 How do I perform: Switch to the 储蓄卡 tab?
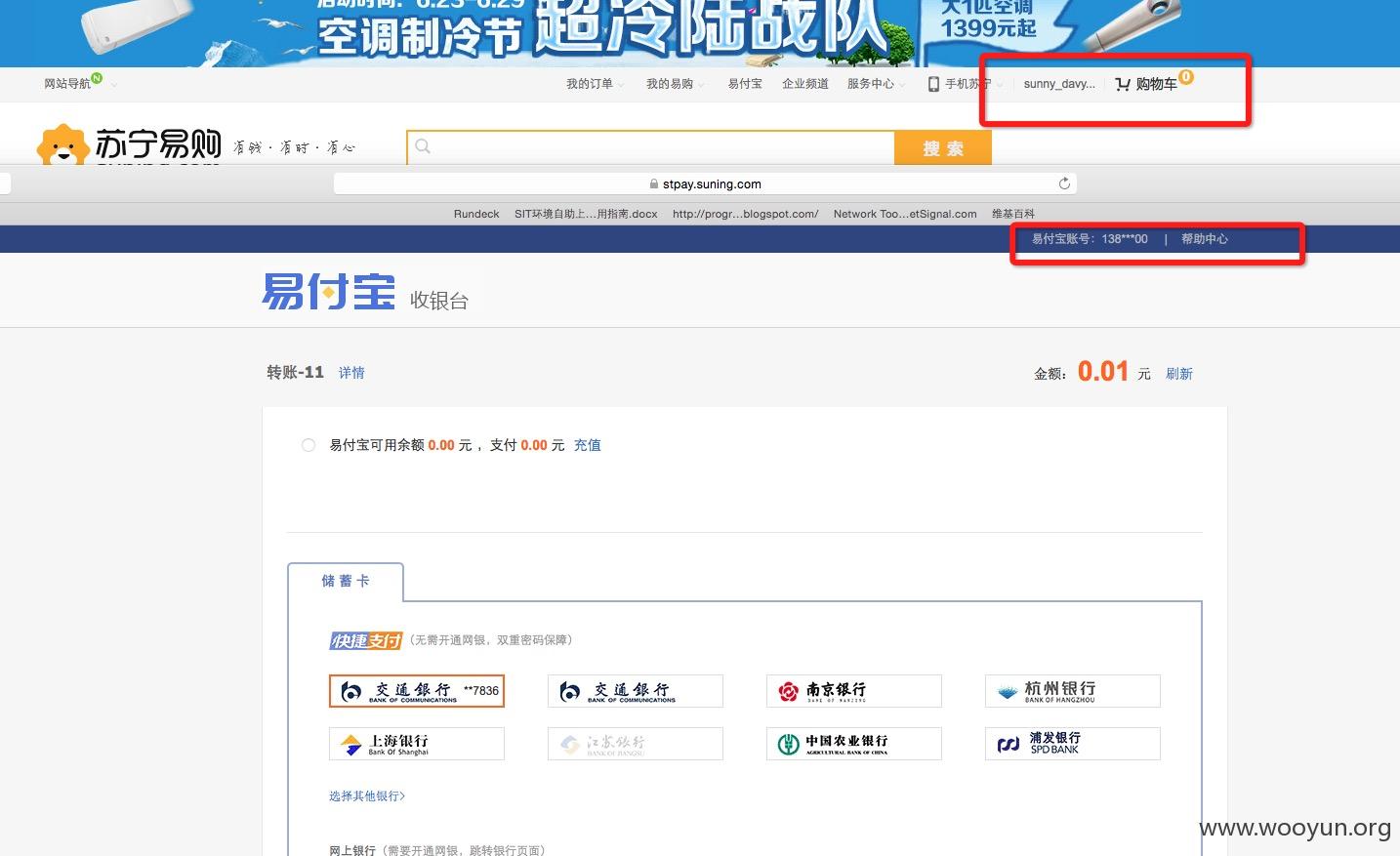tap(346, 581)
